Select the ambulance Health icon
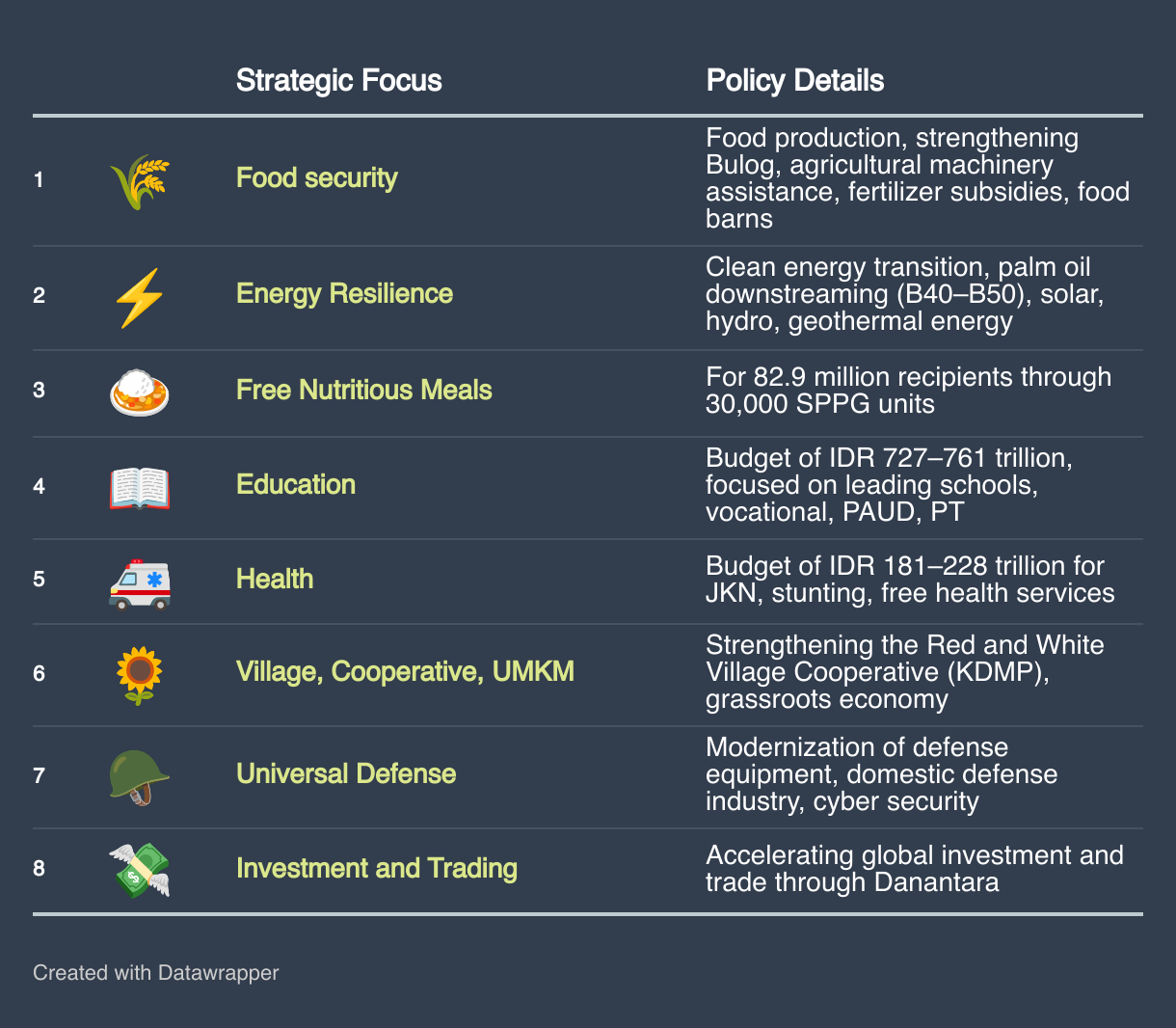The height and width of the screenshot is (1028, 1176). coord(140,582)
